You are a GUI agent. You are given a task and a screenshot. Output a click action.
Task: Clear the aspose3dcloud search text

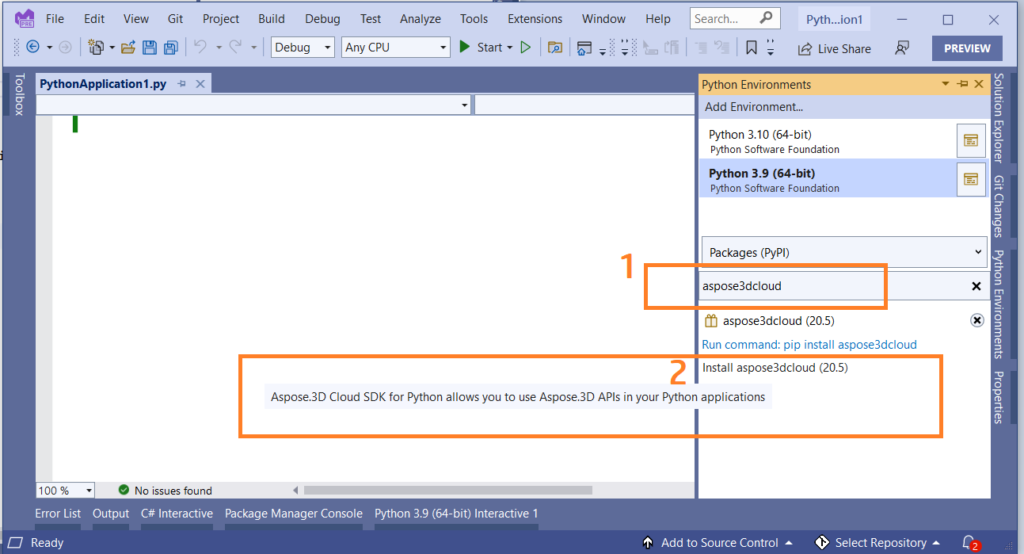point(976,286)
